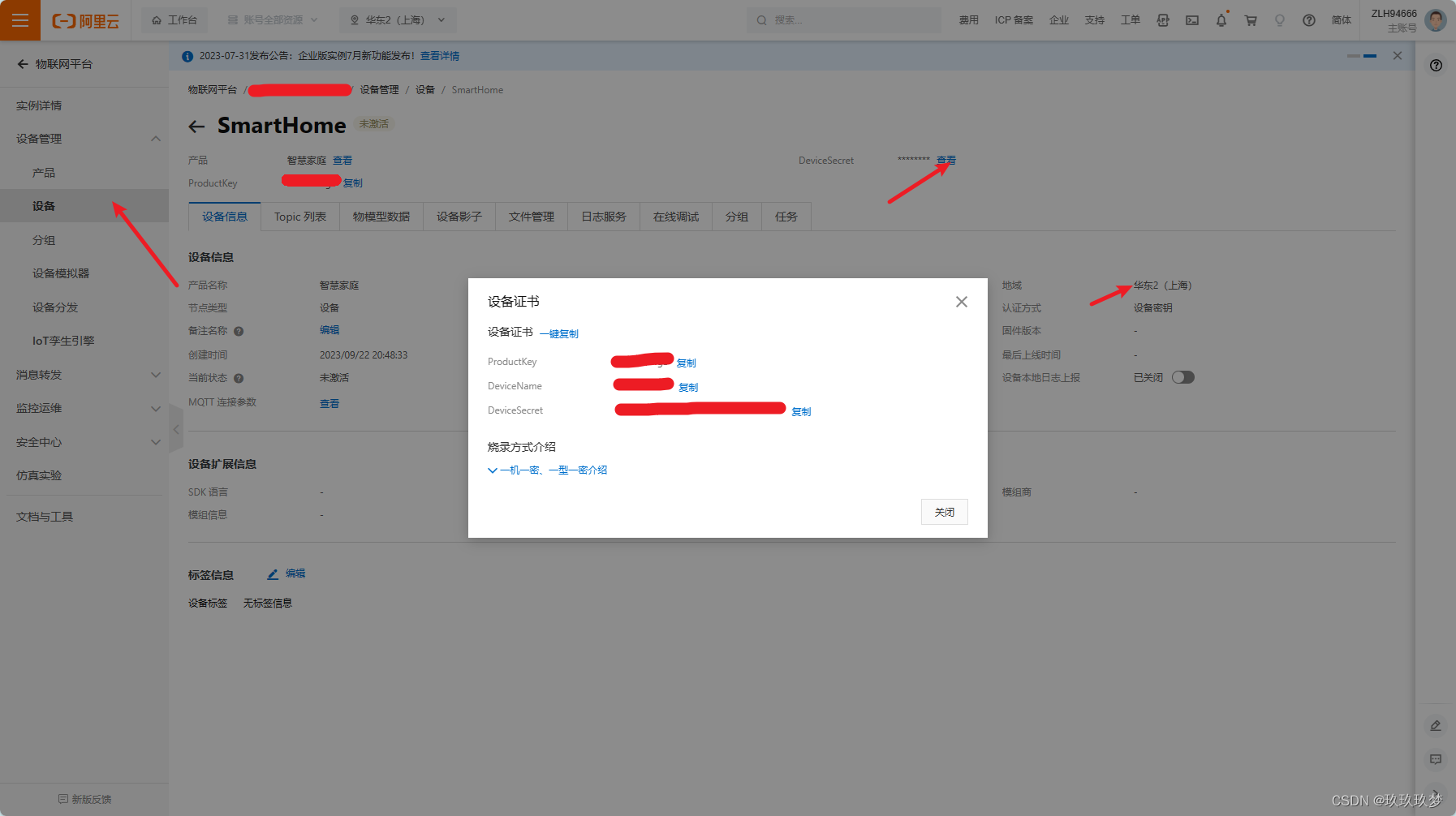1456x816 pixels.
Task: Toggle 设备本地日志上报 switch
Action: click(1183, 377)
